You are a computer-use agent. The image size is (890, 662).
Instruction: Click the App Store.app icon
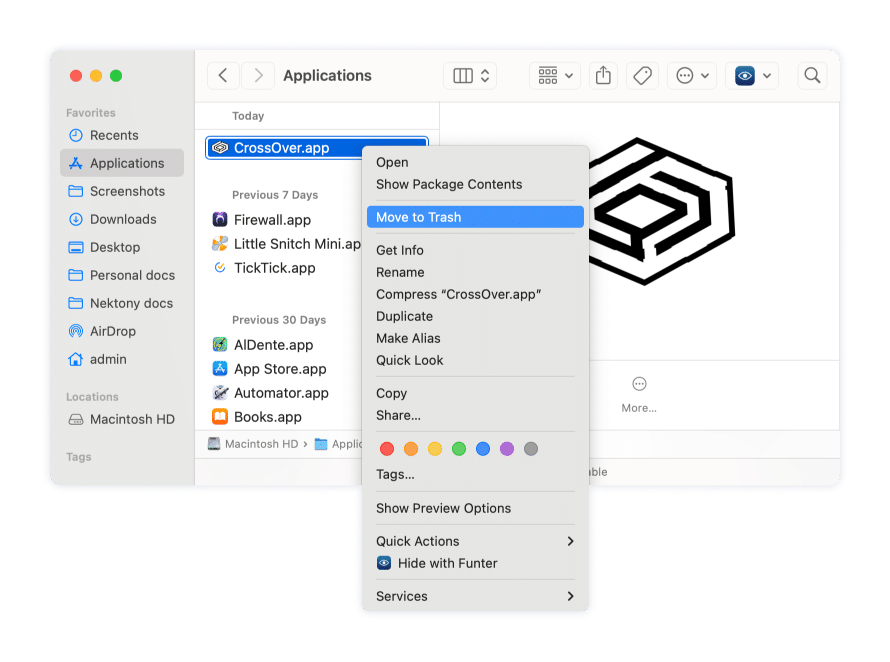220,368
